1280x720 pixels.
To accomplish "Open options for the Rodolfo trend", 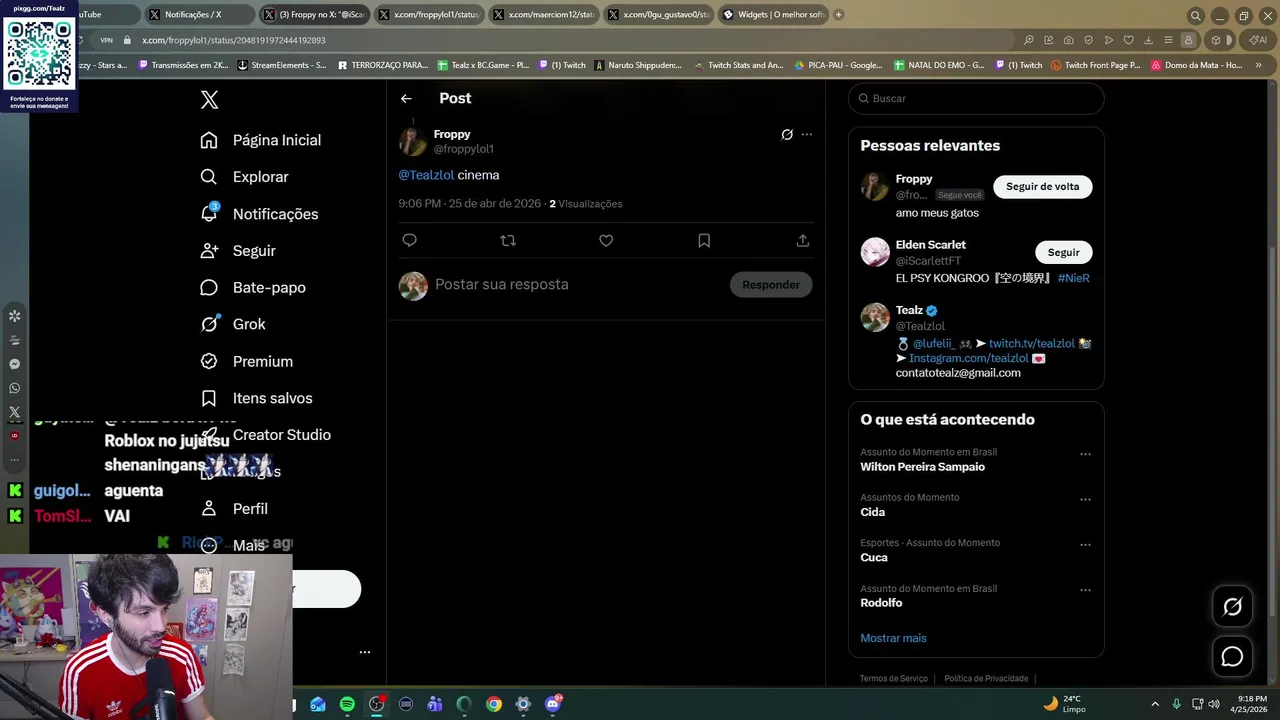I will [1085, 590].
